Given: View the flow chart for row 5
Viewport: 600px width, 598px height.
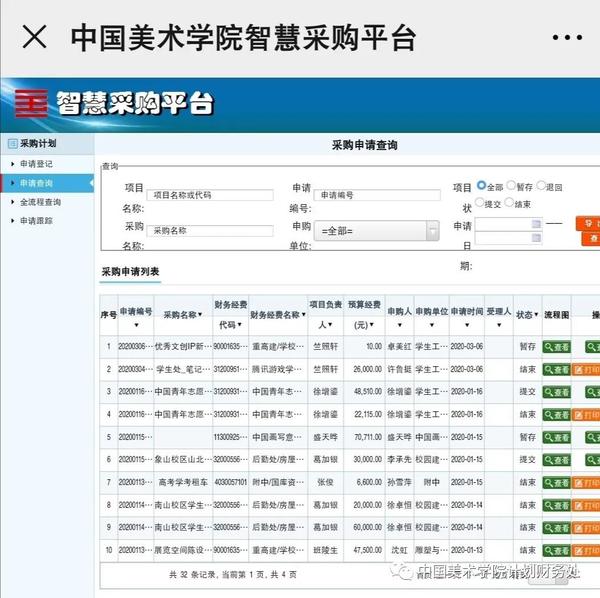Looking at the screenshot, I should coord(556,438).
